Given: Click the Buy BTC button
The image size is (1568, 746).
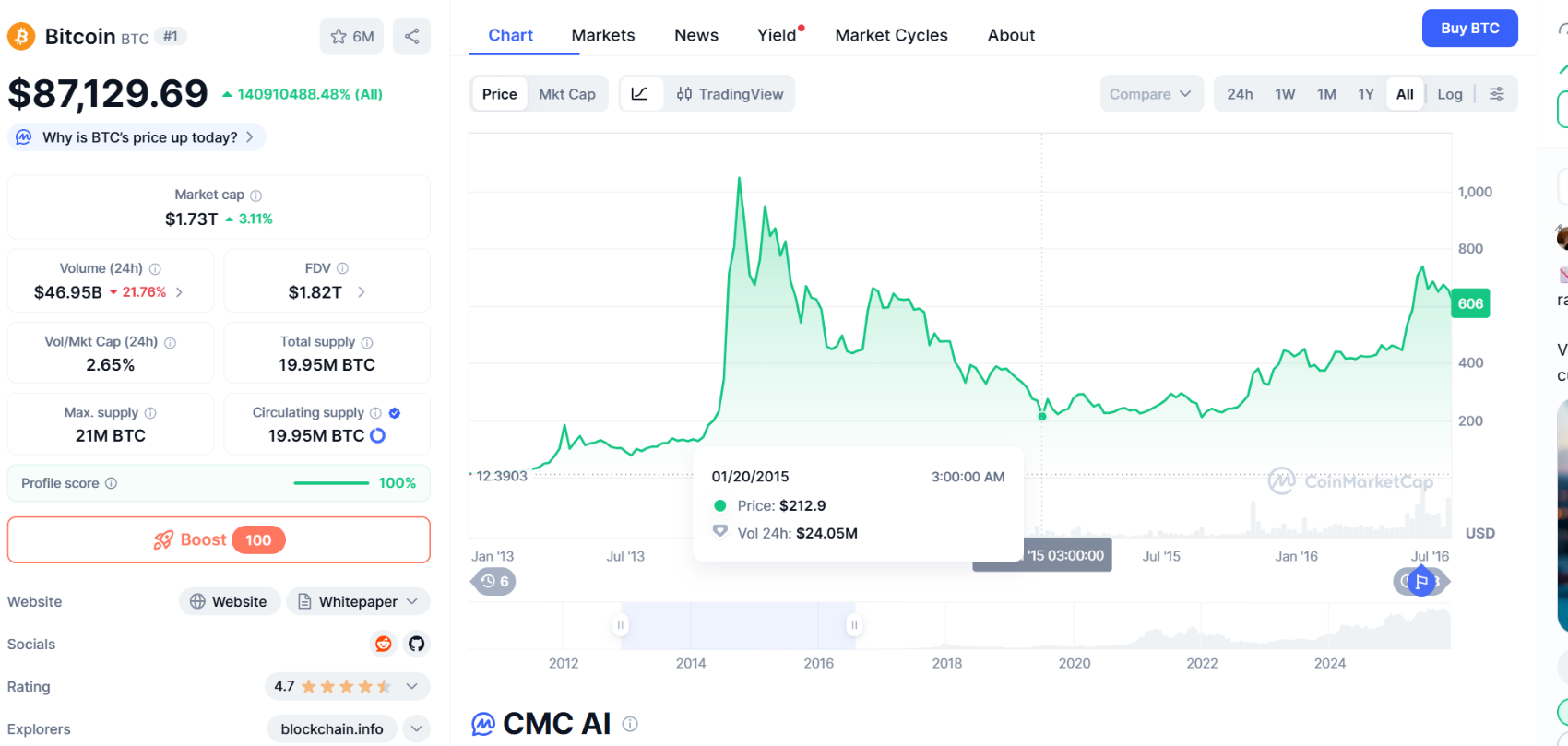Looking at the screenshot, I should click(1469, 29).
